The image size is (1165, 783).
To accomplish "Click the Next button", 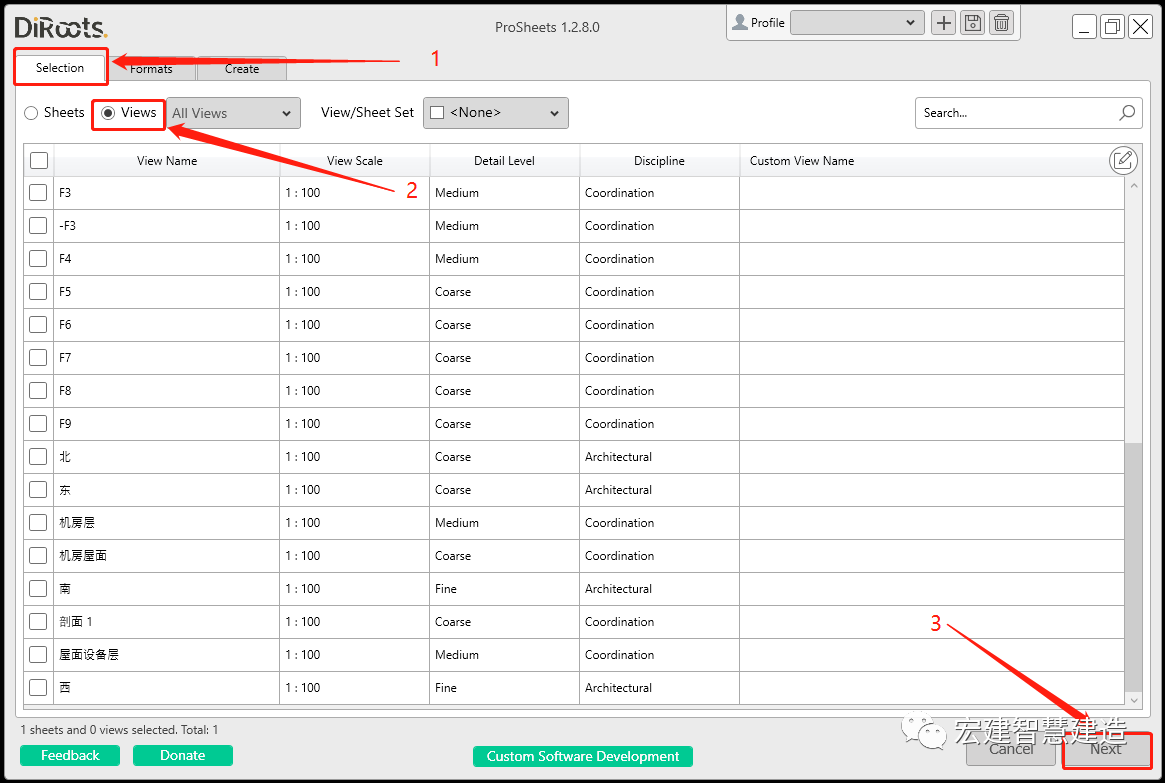I will [x=1106, y=750].
